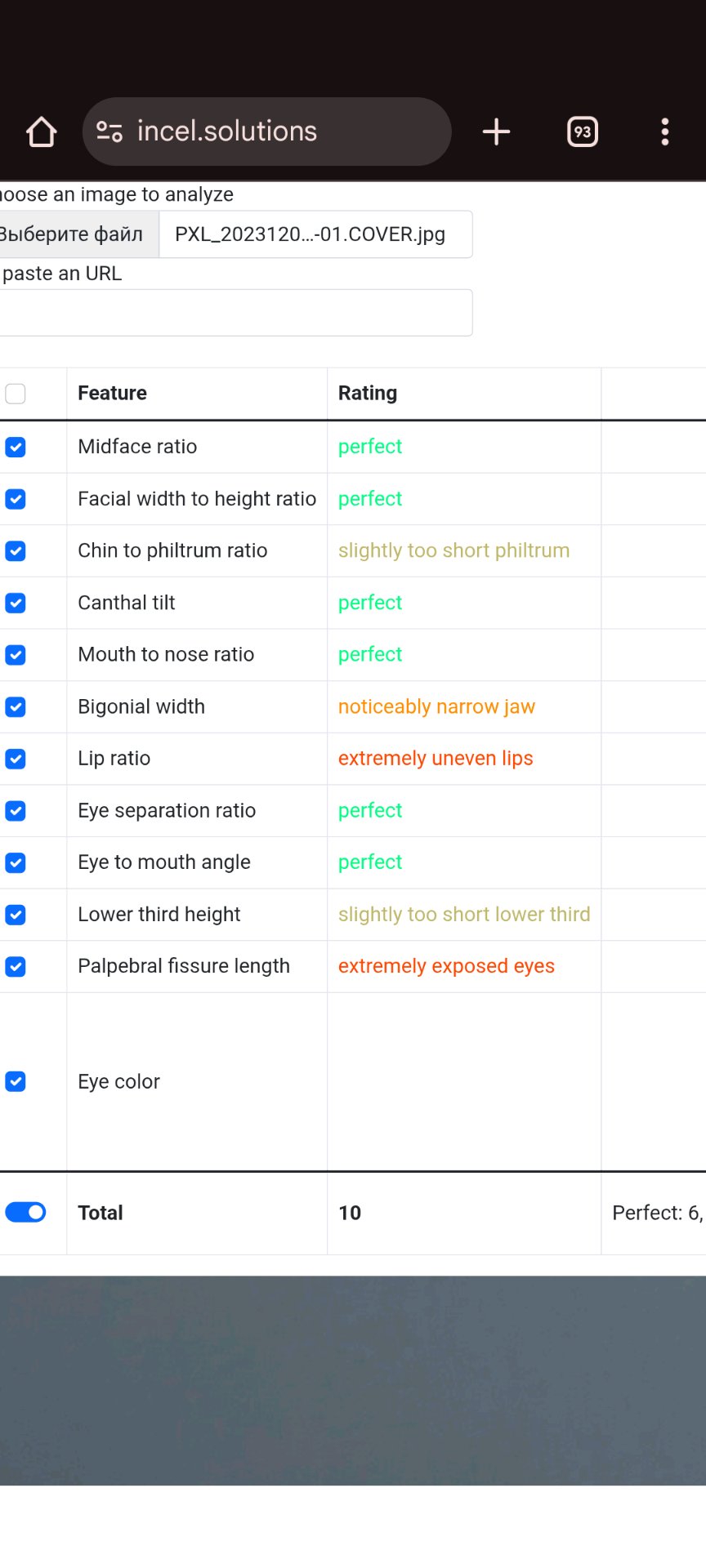Toggle the select-all checkbox in header
706x1568 pixels.
(16, 394)
